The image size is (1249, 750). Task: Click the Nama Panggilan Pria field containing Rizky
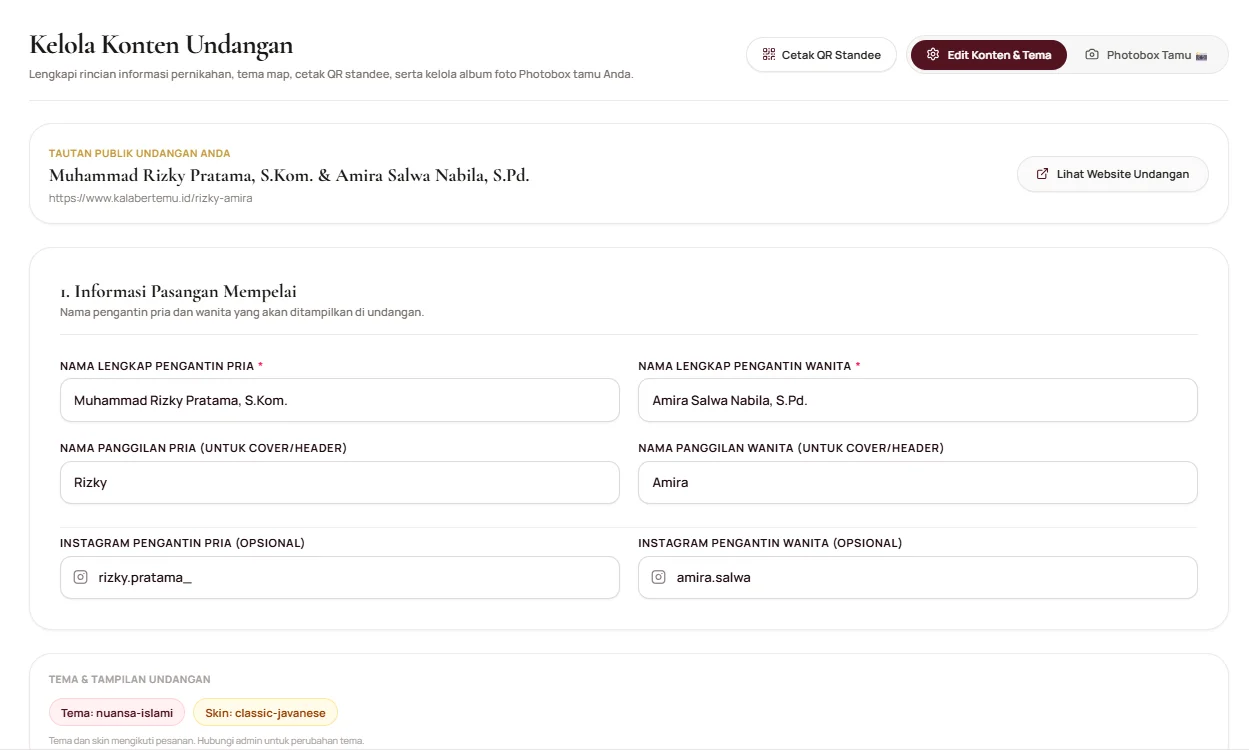[340, 482]
